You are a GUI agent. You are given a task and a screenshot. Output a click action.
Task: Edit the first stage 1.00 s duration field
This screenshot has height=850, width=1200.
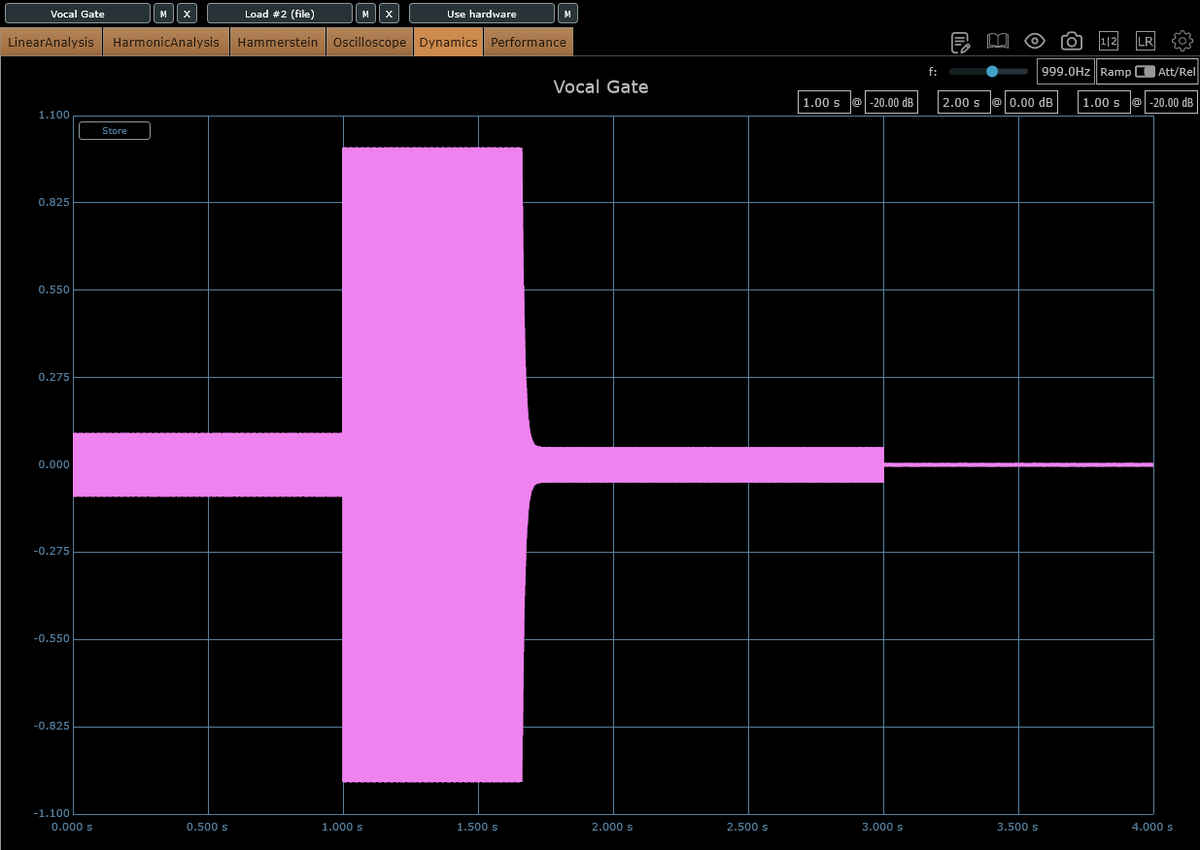(822, 102)
